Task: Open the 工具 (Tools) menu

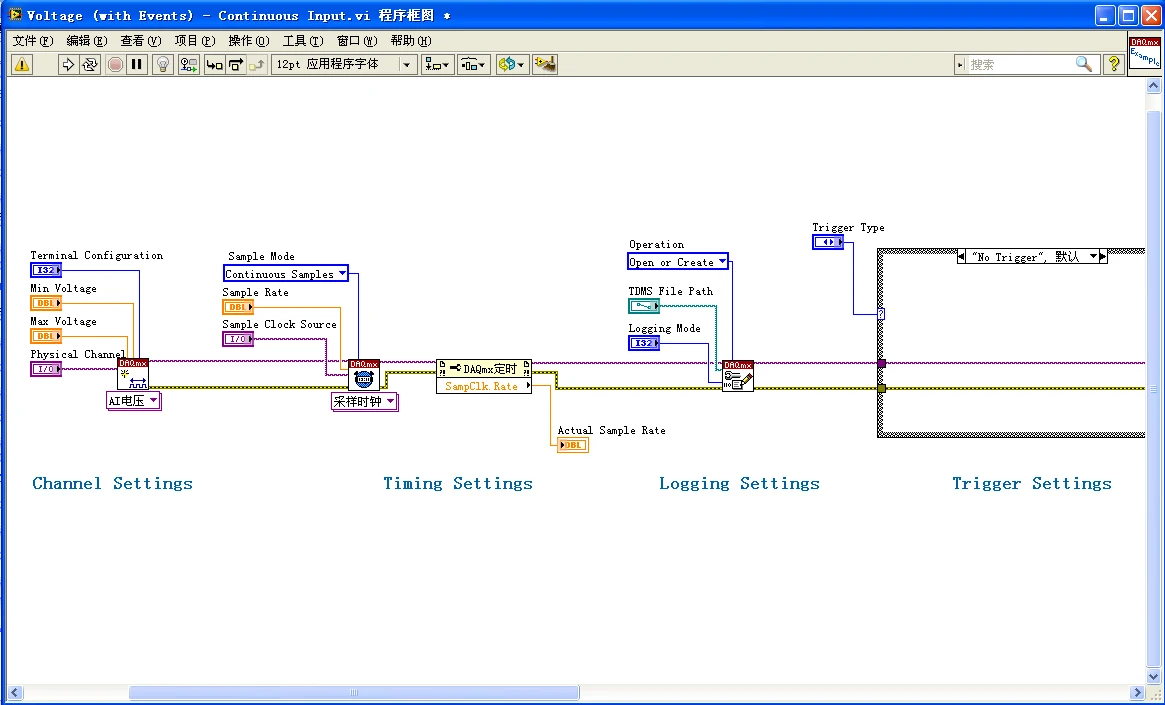Action: 302,41
